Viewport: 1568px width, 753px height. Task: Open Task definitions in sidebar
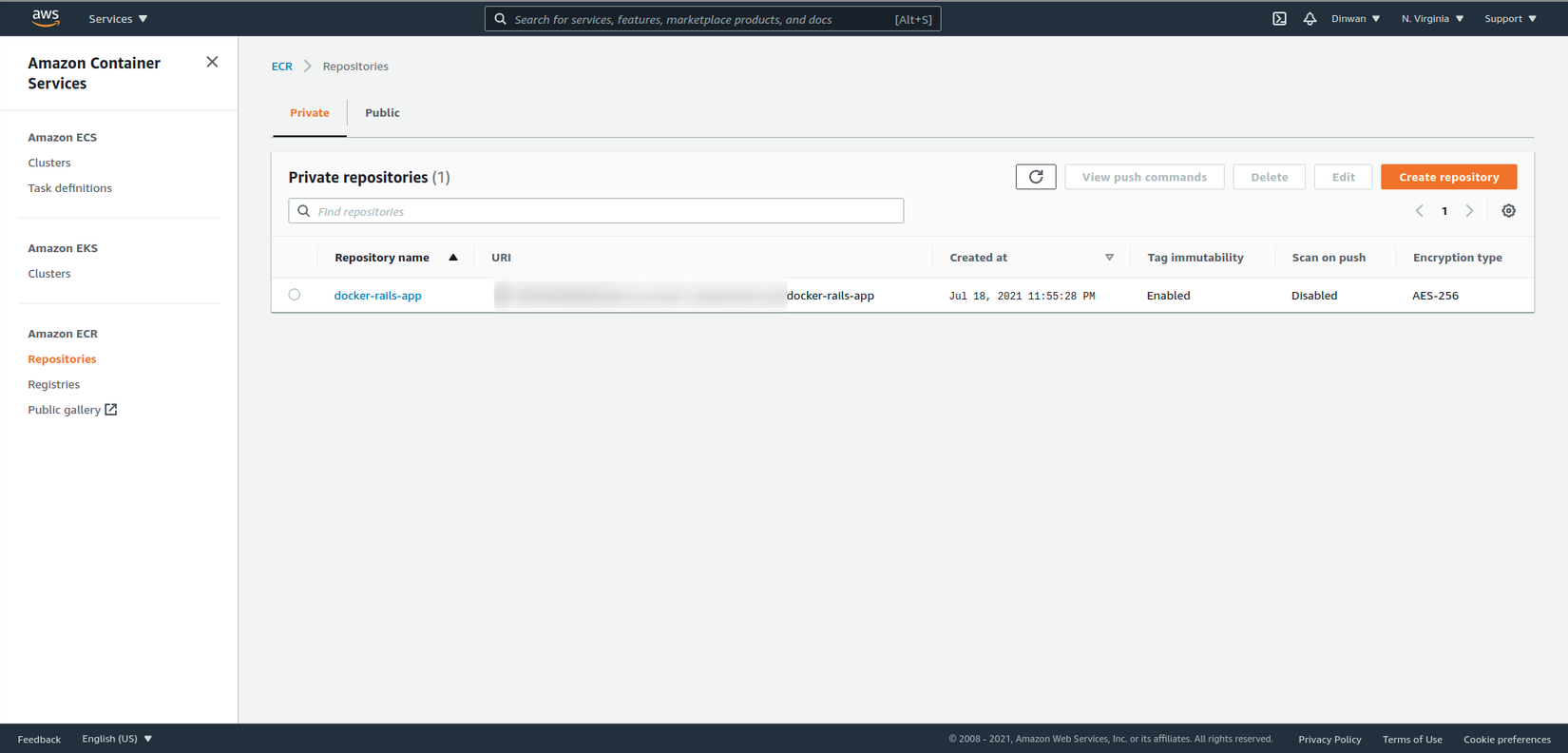pos(69,188)
